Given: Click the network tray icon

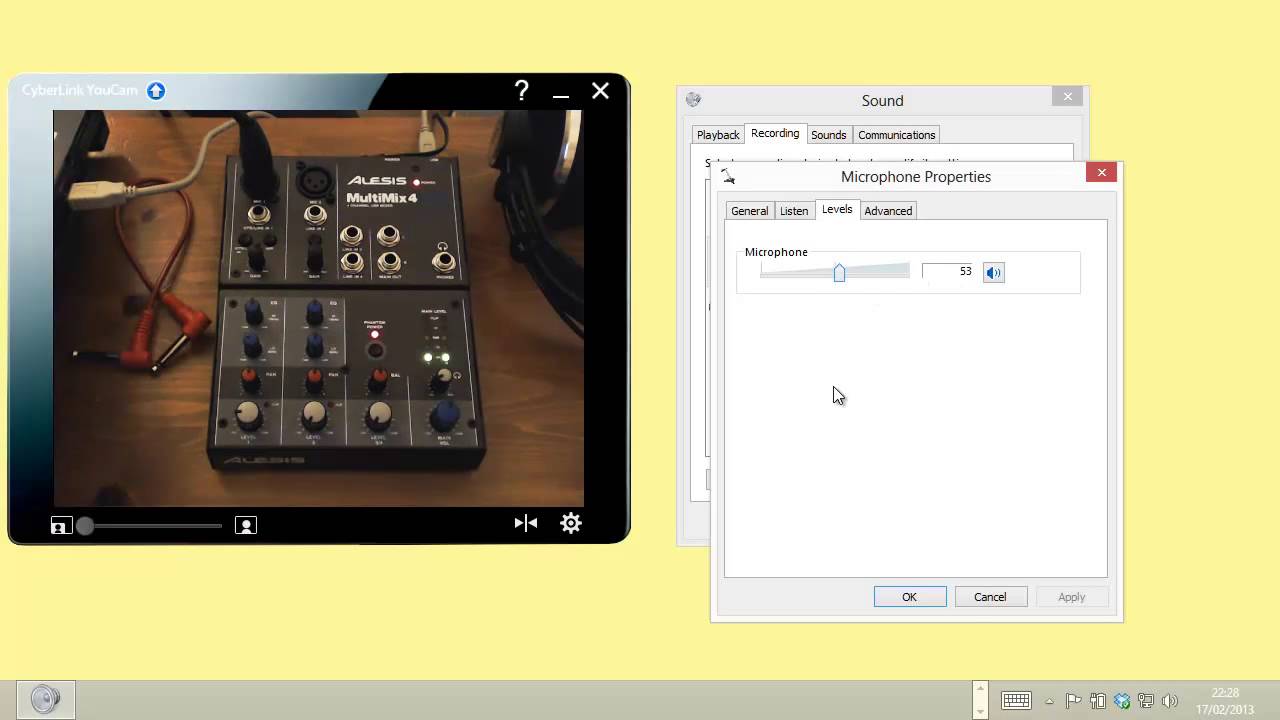Looking at the screenshot, I should [x=1146, y=701].
